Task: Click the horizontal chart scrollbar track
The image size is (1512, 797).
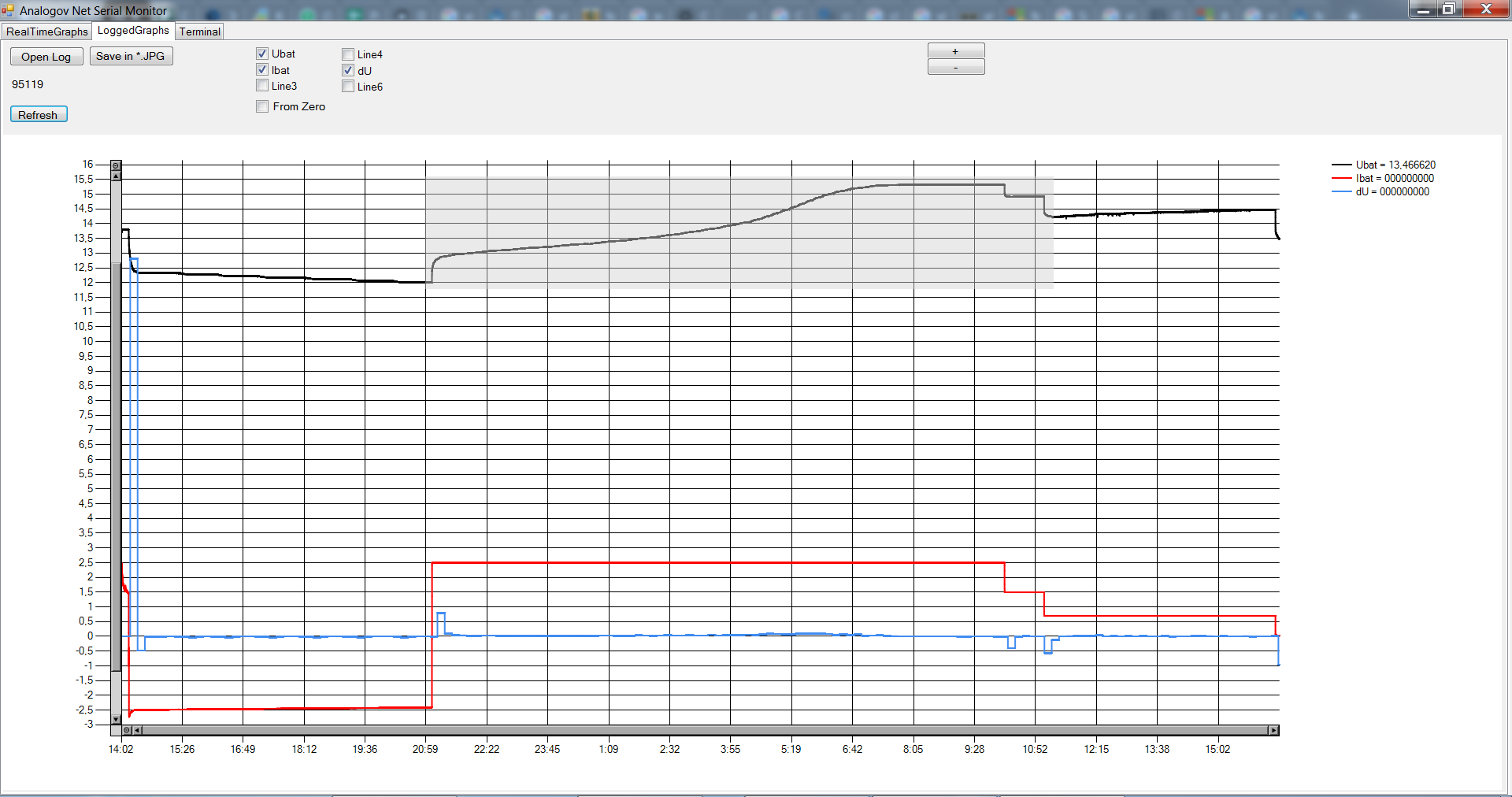Action: 705,730
